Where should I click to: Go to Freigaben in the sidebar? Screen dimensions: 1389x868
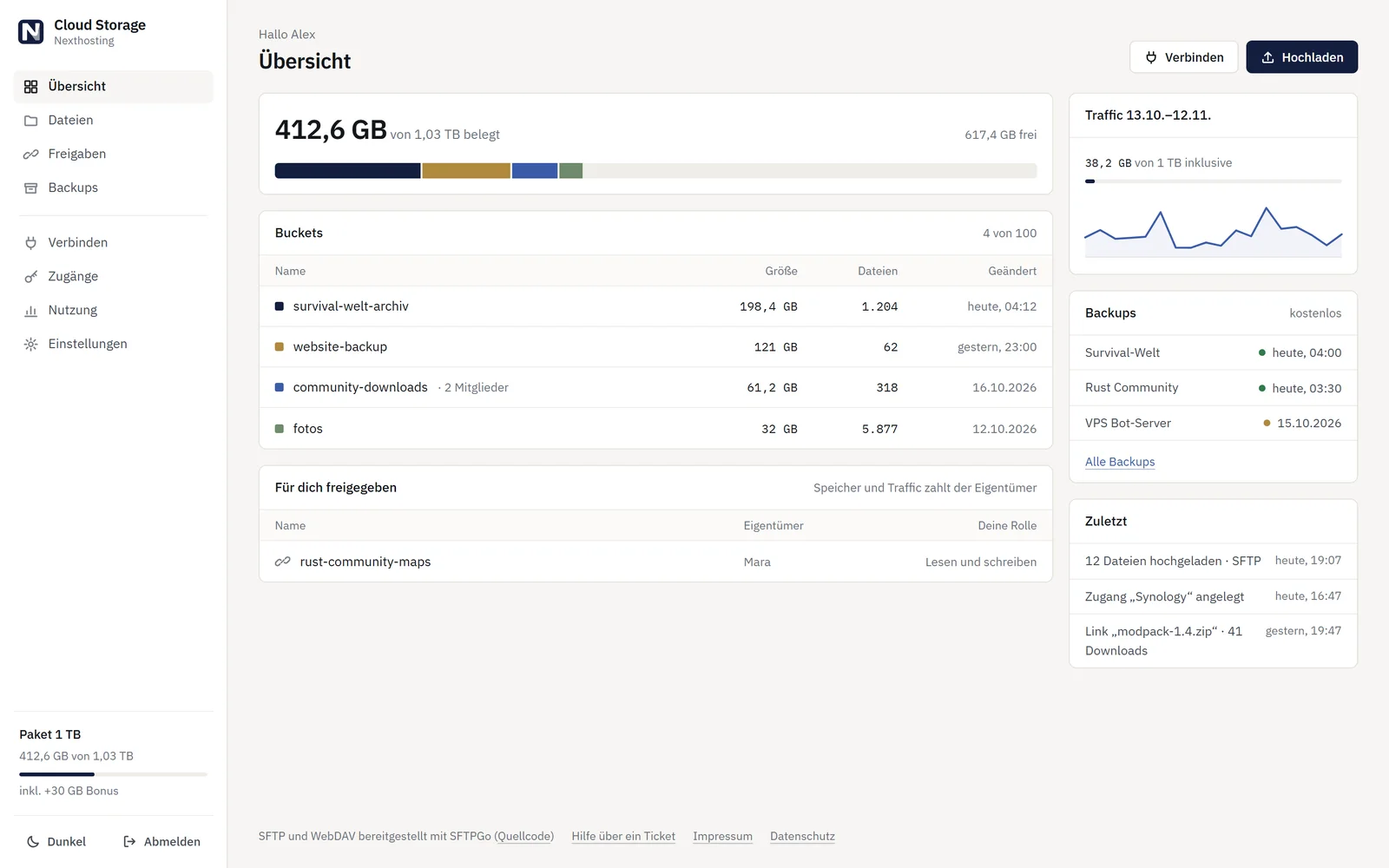point(114,155)
